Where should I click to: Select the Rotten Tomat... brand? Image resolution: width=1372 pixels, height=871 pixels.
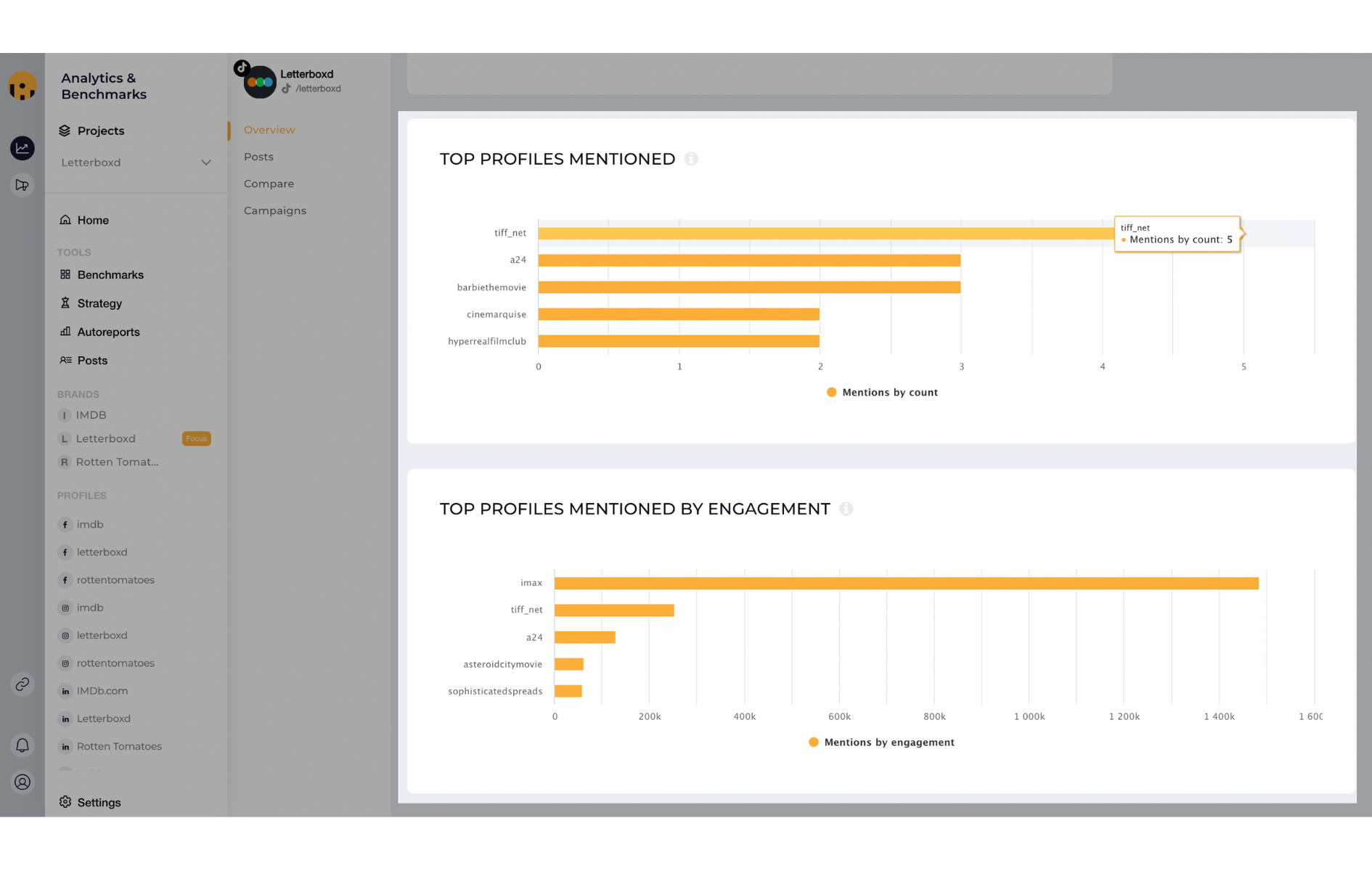(x=109, y=462)
